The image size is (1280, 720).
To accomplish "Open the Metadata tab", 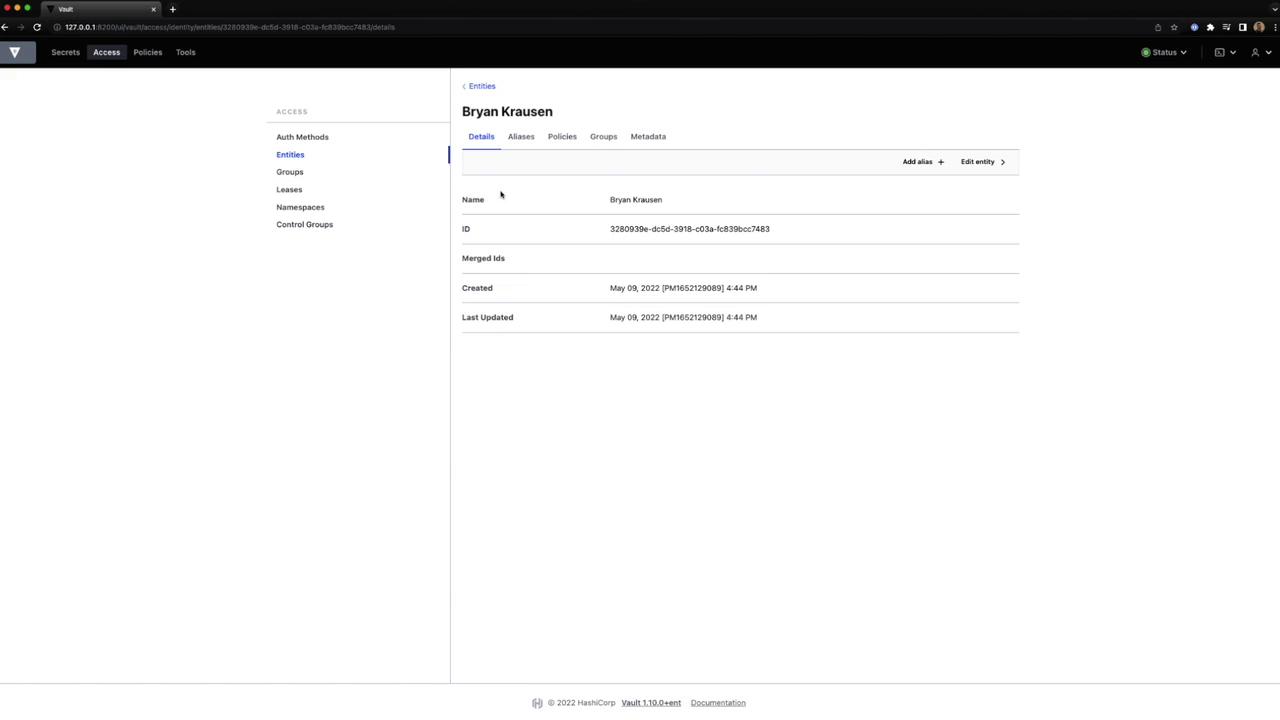I will click(x=648, y=136).
